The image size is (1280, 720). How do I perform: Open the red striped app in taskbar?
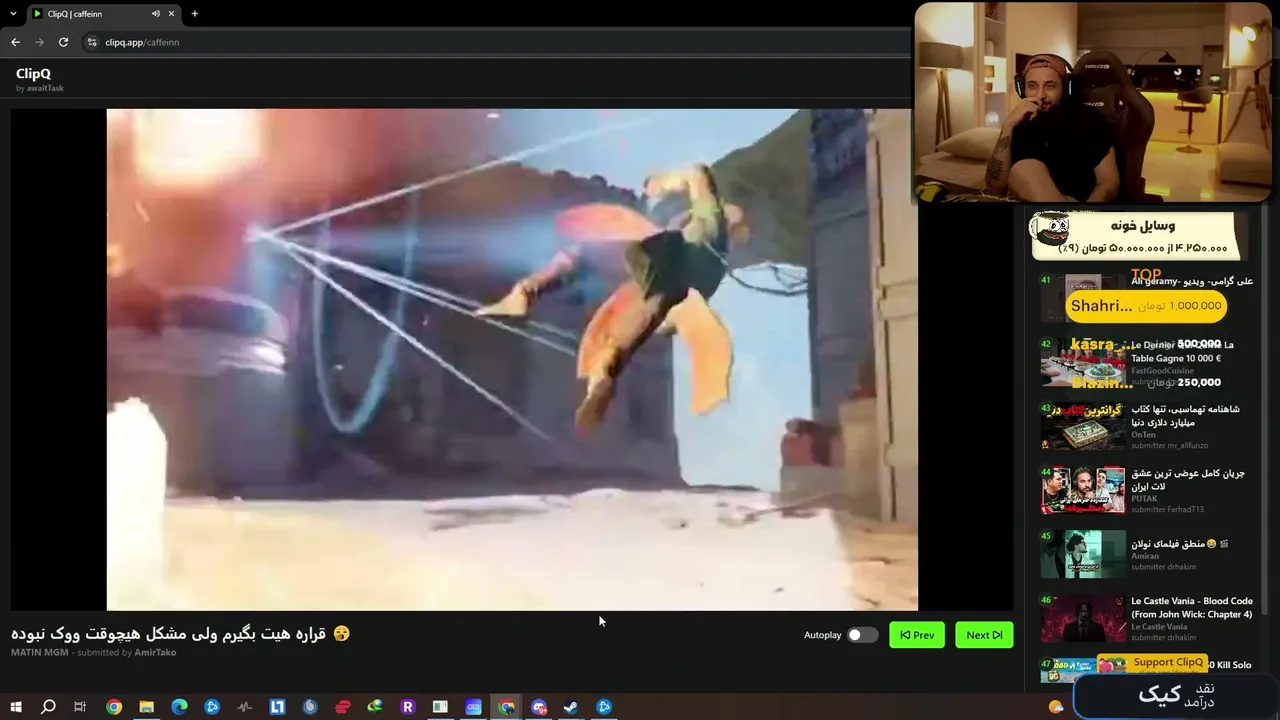pos(342,707)
